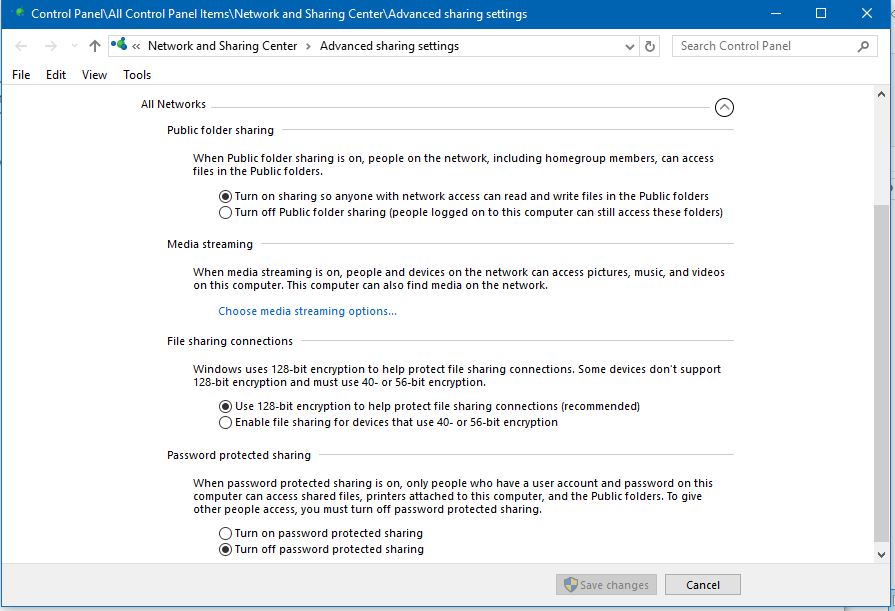Click the search magnifier icon
The image size is (895, 611).
click(x=863, y=46)
